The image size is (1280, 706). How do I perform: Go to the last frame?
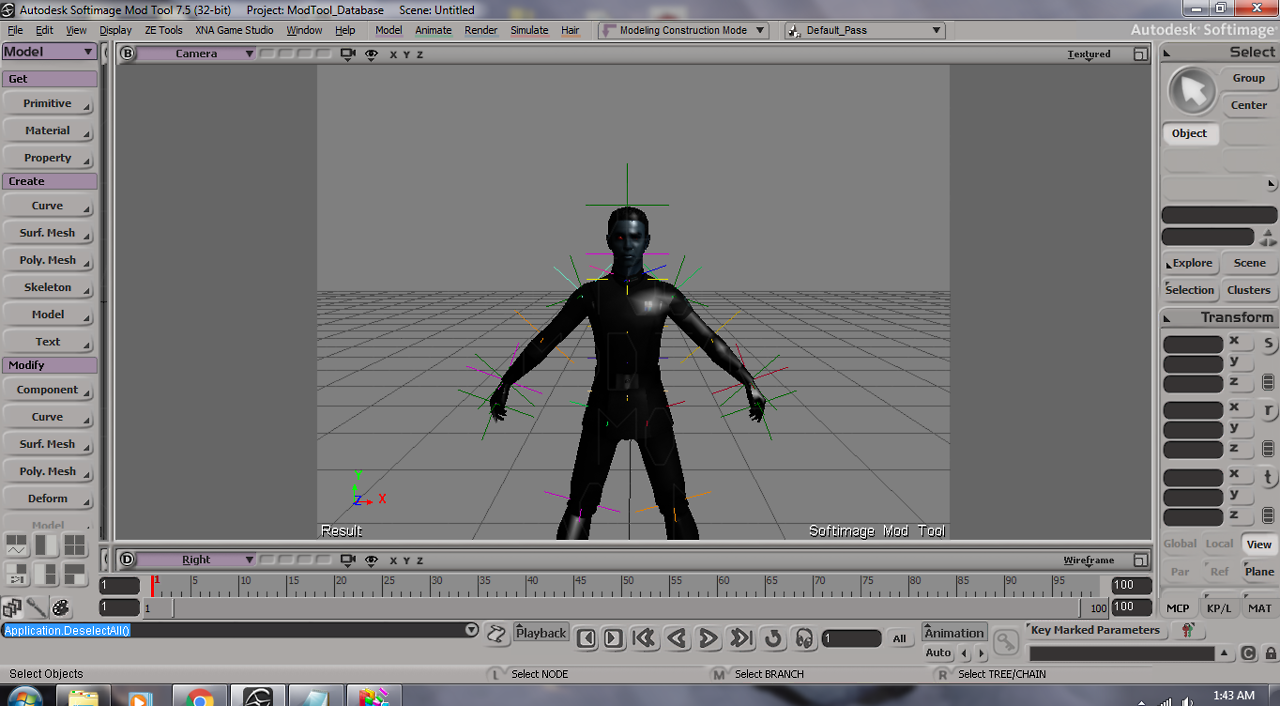[x=741, y=638]
